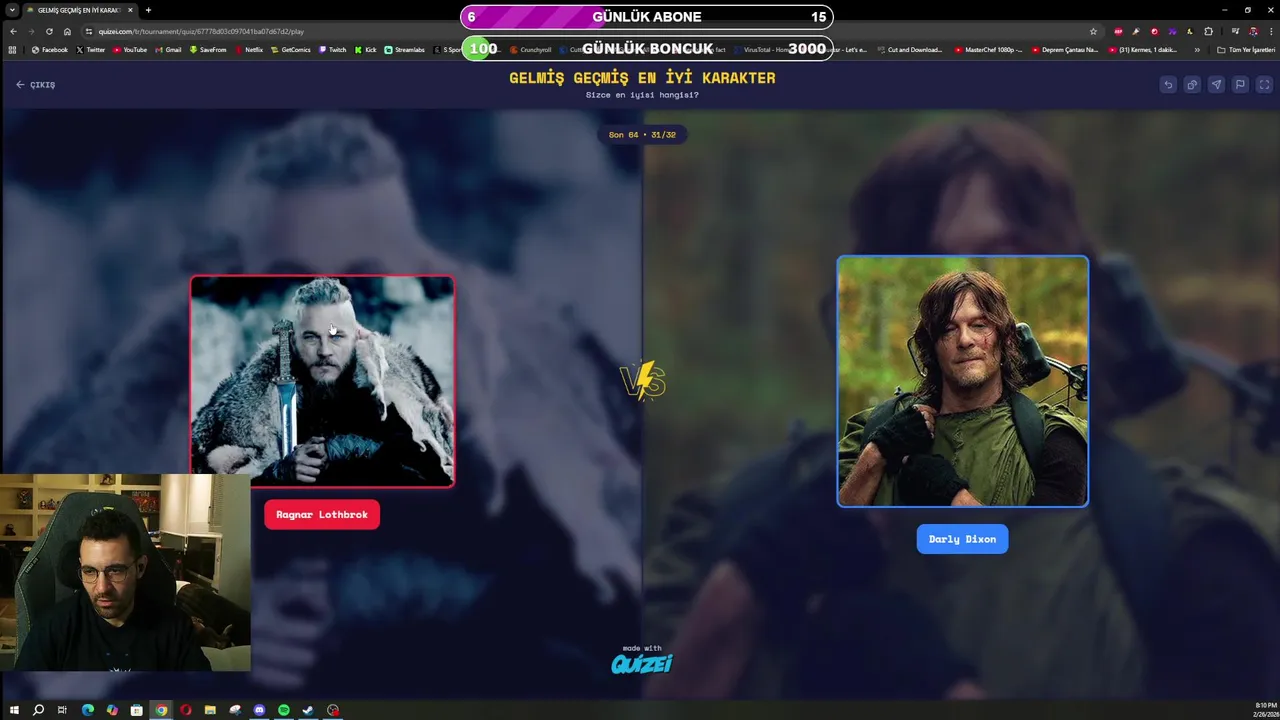The width and height of the screenshot is (1280, 720).
Task: Open Deprem Çantası bookmark
Action: pyautogui.click(x=1067, y=50)
